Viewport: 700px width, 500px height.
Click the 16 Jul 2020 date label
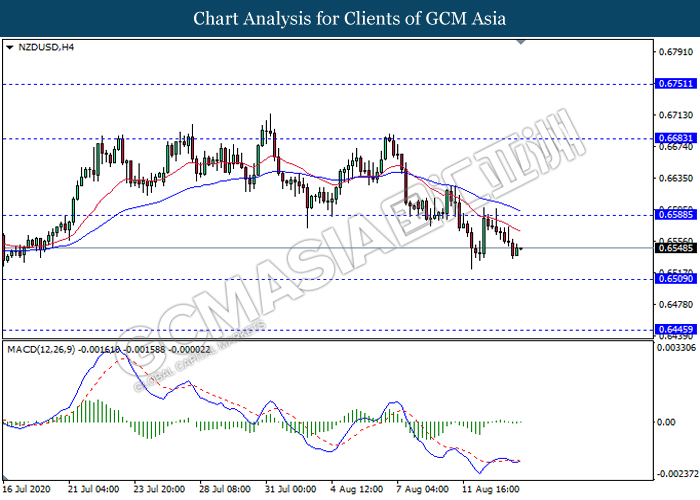pos(28,489)
